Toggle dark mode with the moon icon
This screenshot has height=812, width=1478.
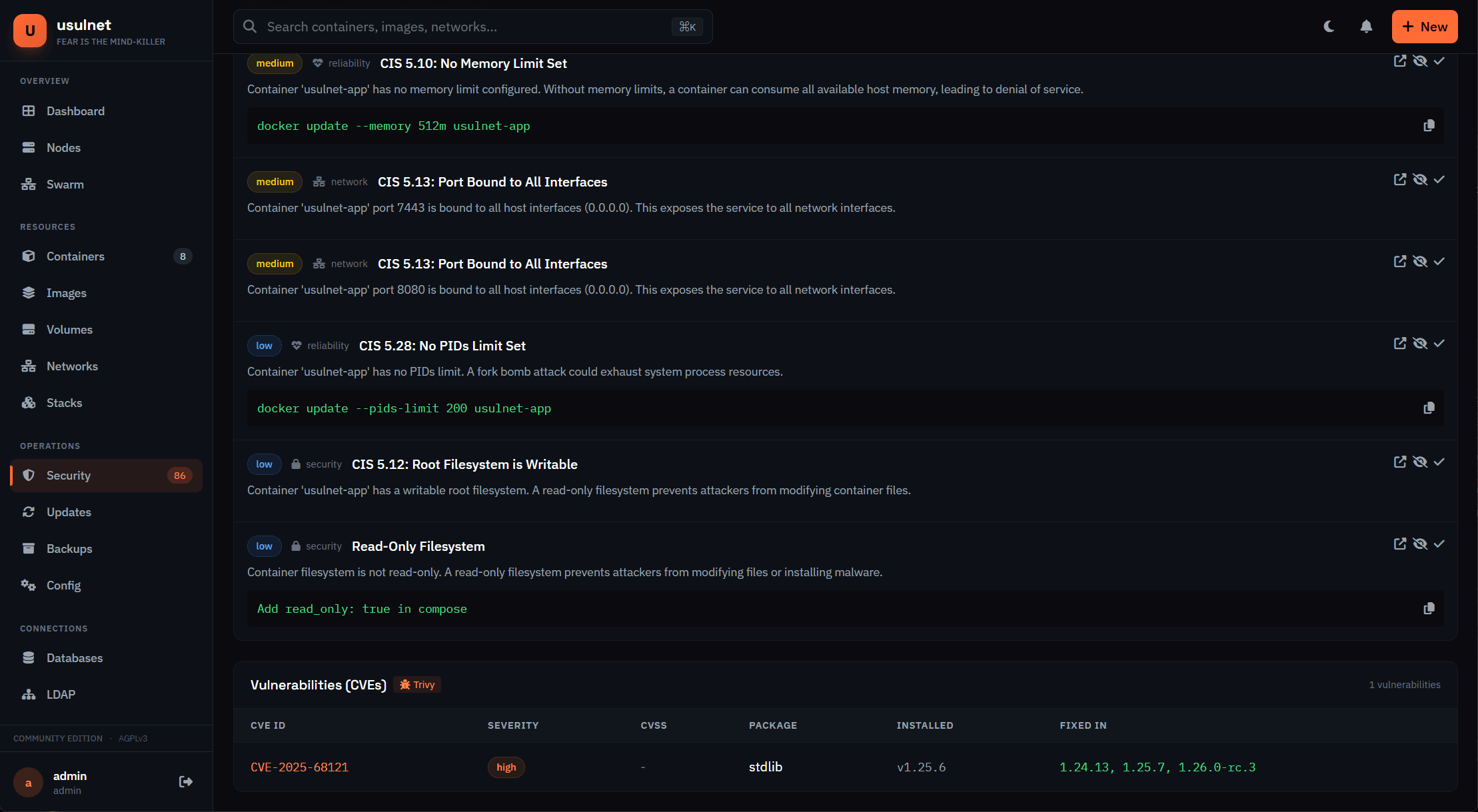(x=1329, y=27)
